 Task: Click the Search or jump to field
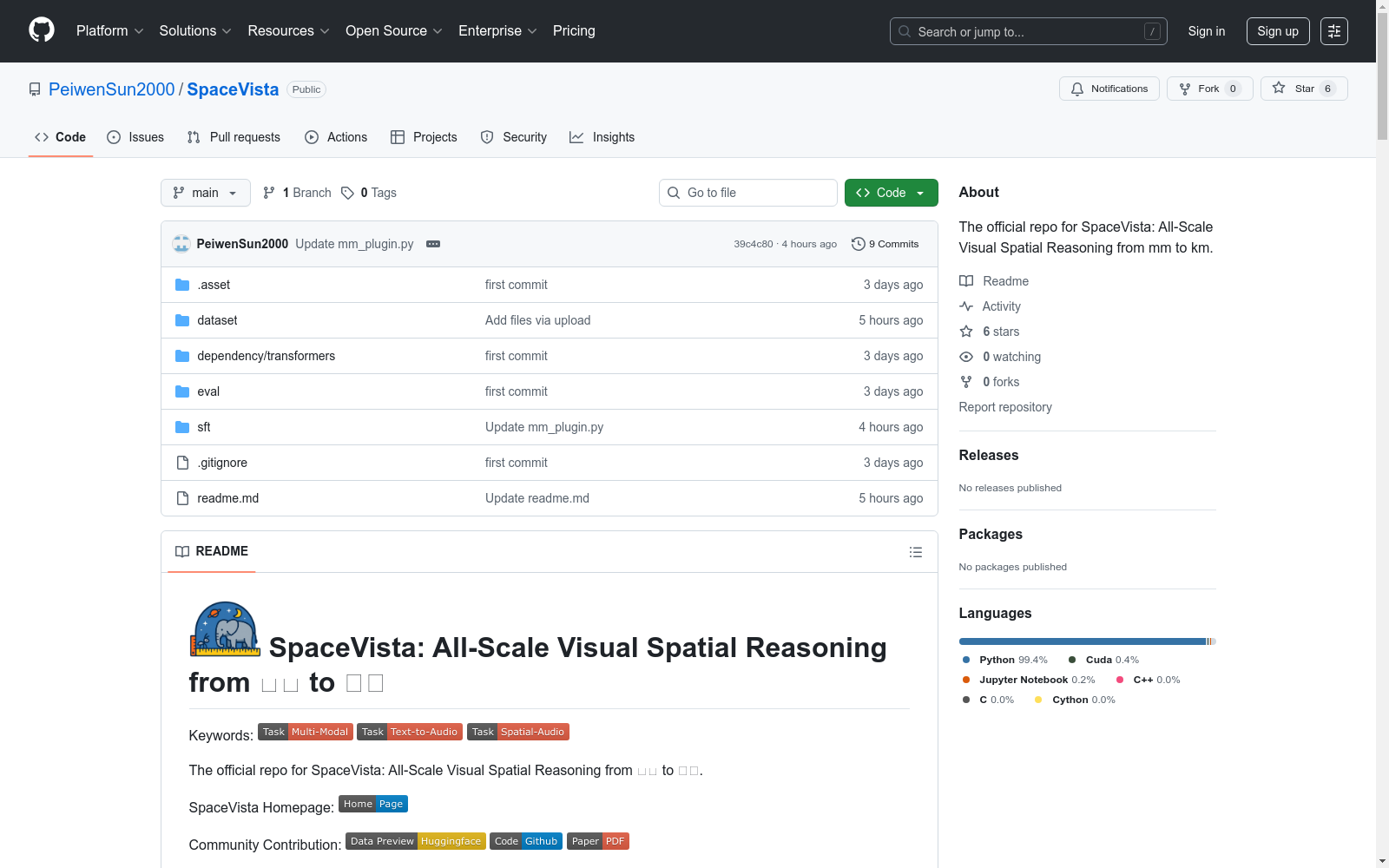[x=1029, y=31]
